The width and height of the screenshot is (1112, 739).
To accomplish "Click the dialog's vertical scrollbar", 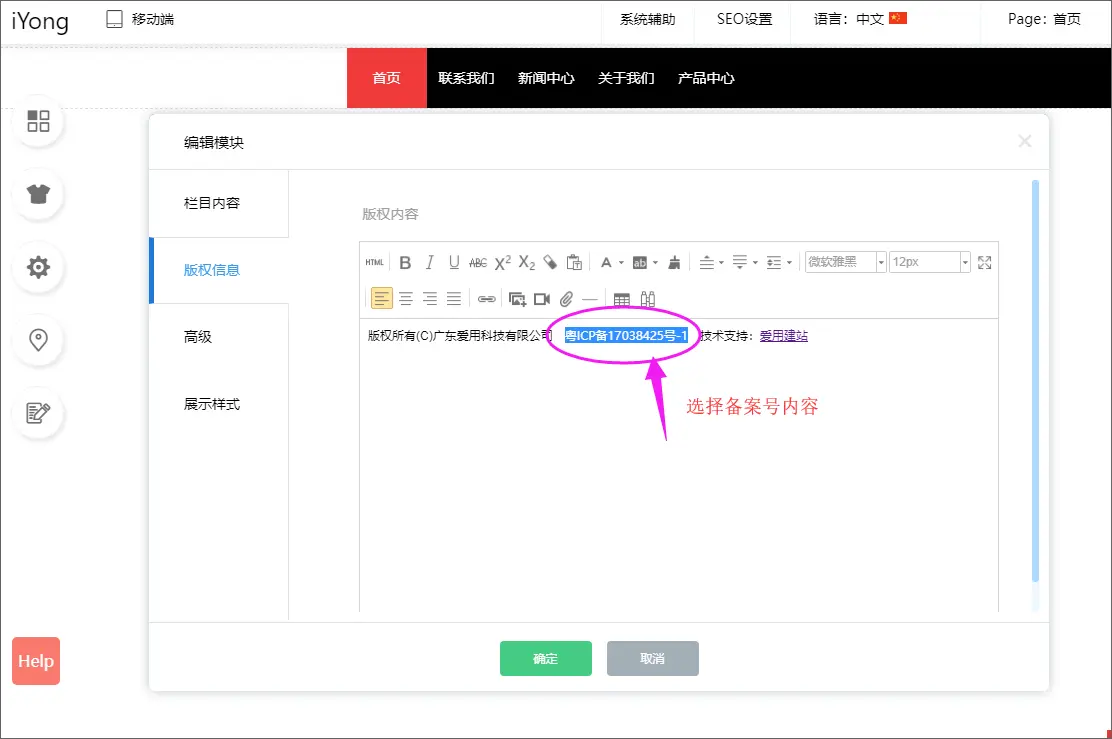I will (x=1035, y=380).
